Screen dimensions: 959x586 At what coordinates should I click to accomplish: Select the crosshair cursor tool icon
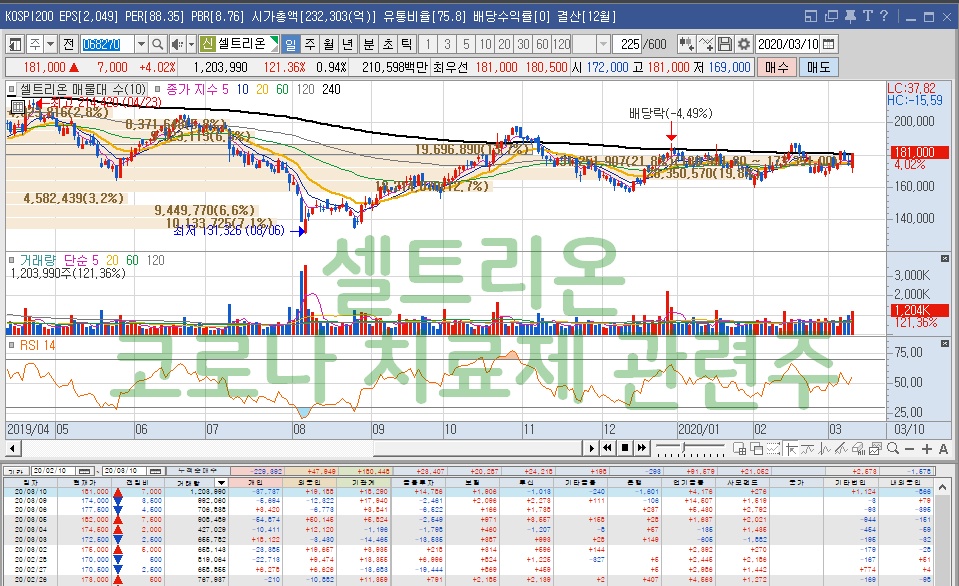point(791,449)
